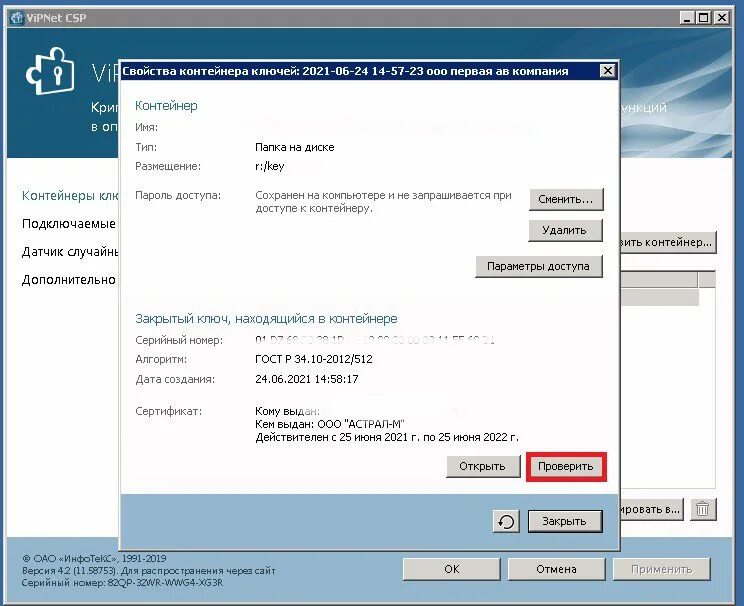
Task: Close the container properties dialog X
Action: coord(607,71)
